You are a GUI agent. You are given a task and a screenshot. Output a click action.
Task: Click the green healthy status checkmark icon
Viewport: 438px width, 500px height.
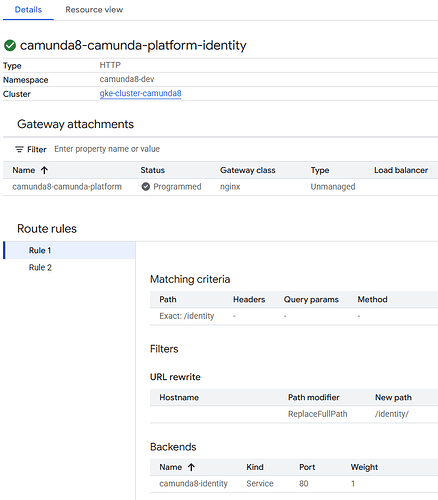[x=10, y=46]
